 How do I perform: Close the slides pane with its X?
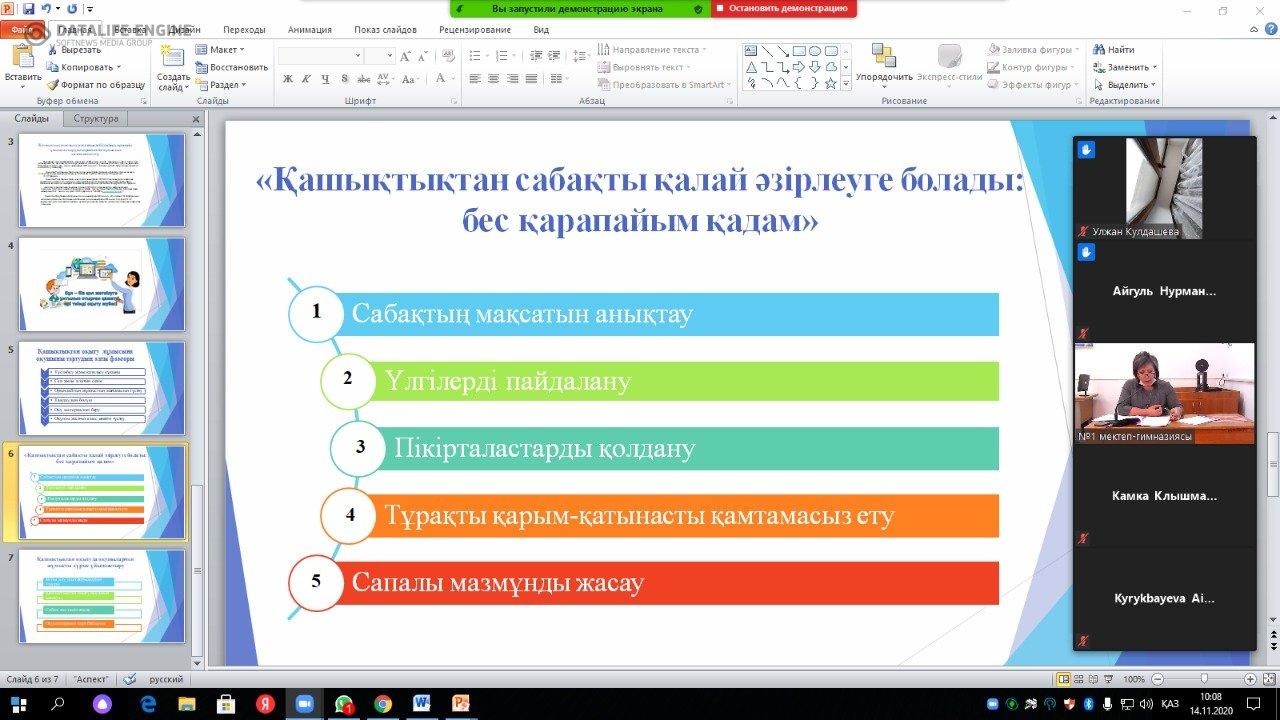196,119
